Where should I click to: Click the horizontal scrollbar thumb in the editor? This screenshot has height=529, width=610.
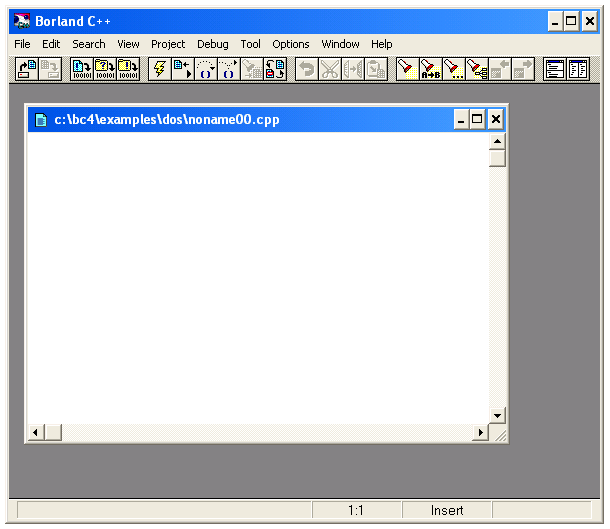coord(53,433)
